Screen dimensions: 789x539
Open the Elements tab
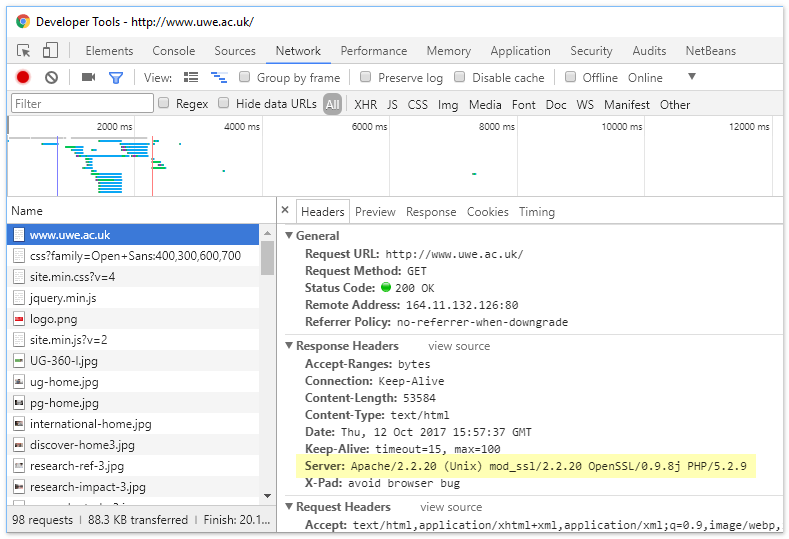109,51
